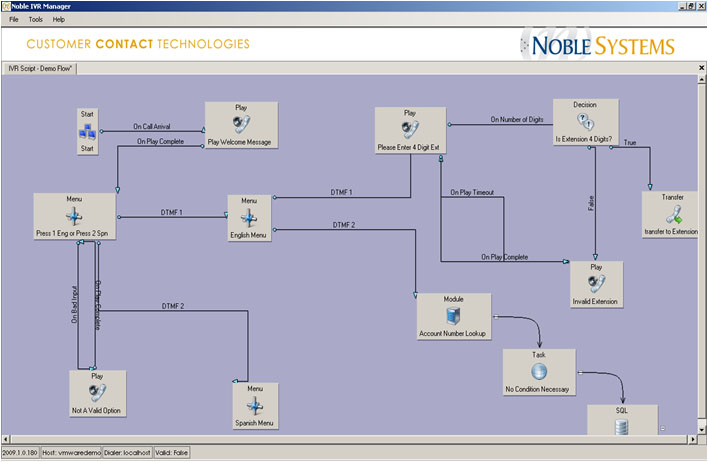708x462 pixels.
Task: Open the Help menu
Action: tap(59, 19)
